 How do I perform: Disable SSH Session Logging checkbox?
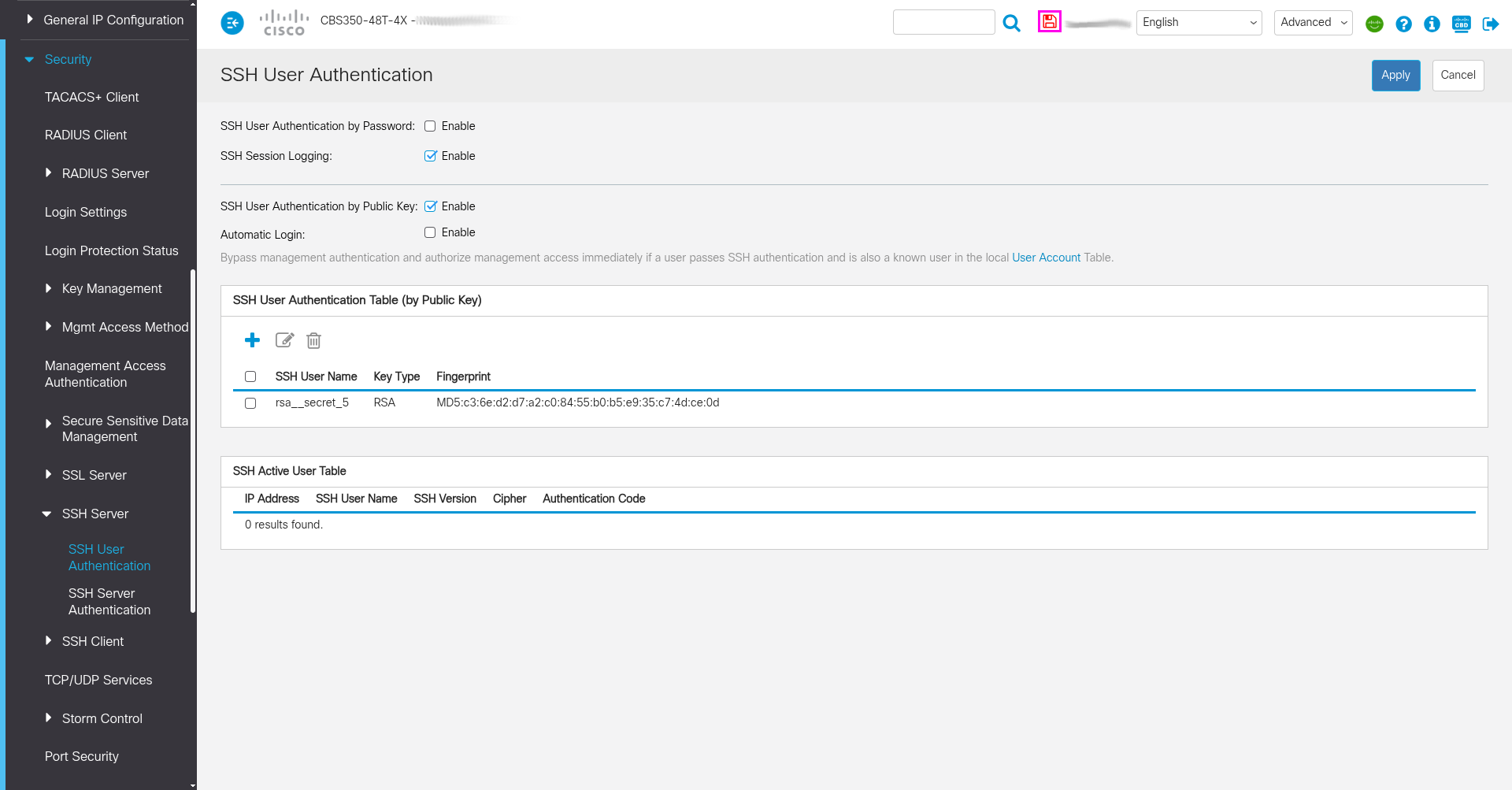click(x=430, y=156)
